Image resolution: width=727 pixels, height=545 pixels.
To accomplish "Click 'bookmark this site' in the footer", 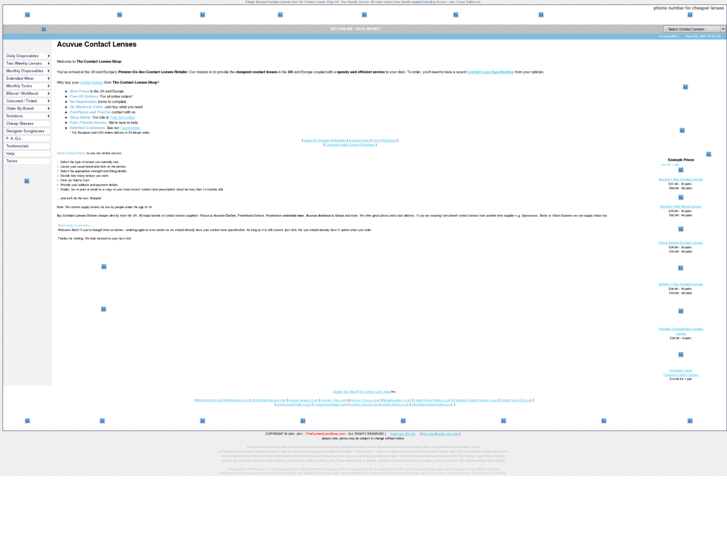I will coord(402,434).
